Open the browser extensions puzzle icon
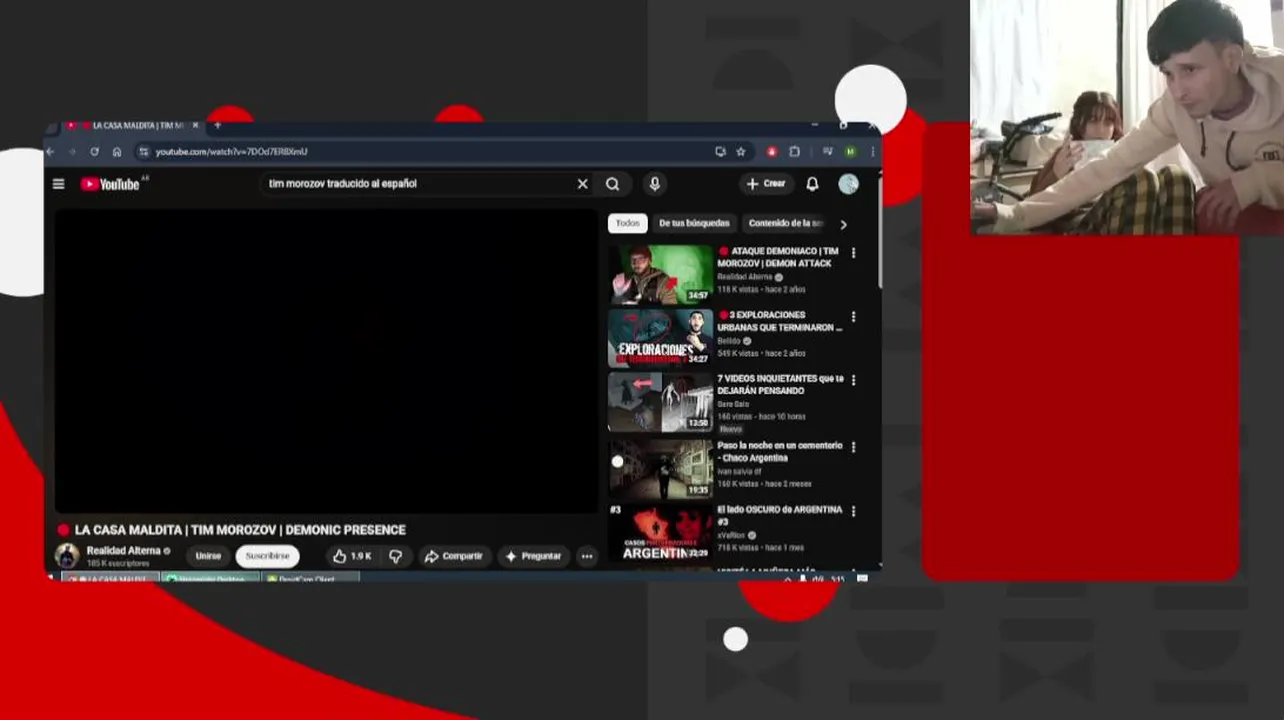Screen dimensions: 1284x720 click(794, 152)
